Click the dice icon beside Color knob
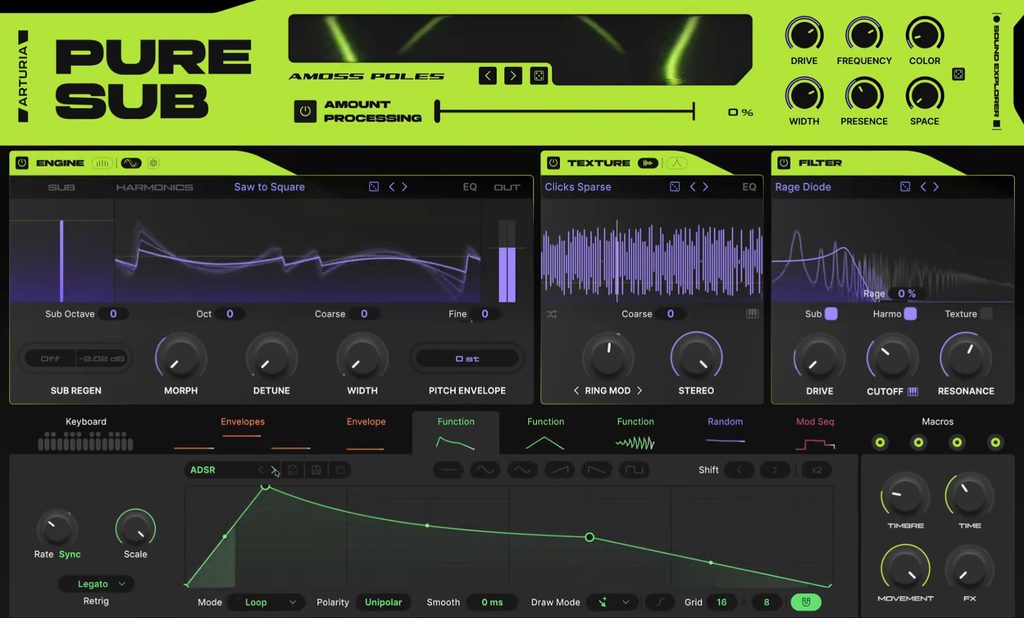This screenshot has width=1024, height=618. pyautogui.click(x=958, y=74)
